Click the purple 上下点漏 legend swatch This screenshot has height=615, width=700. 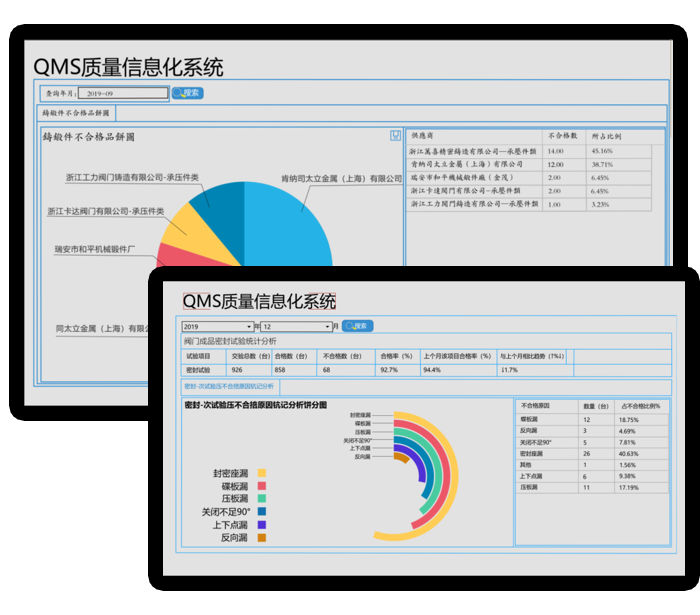pyautogui.click(x=262, y=525)
